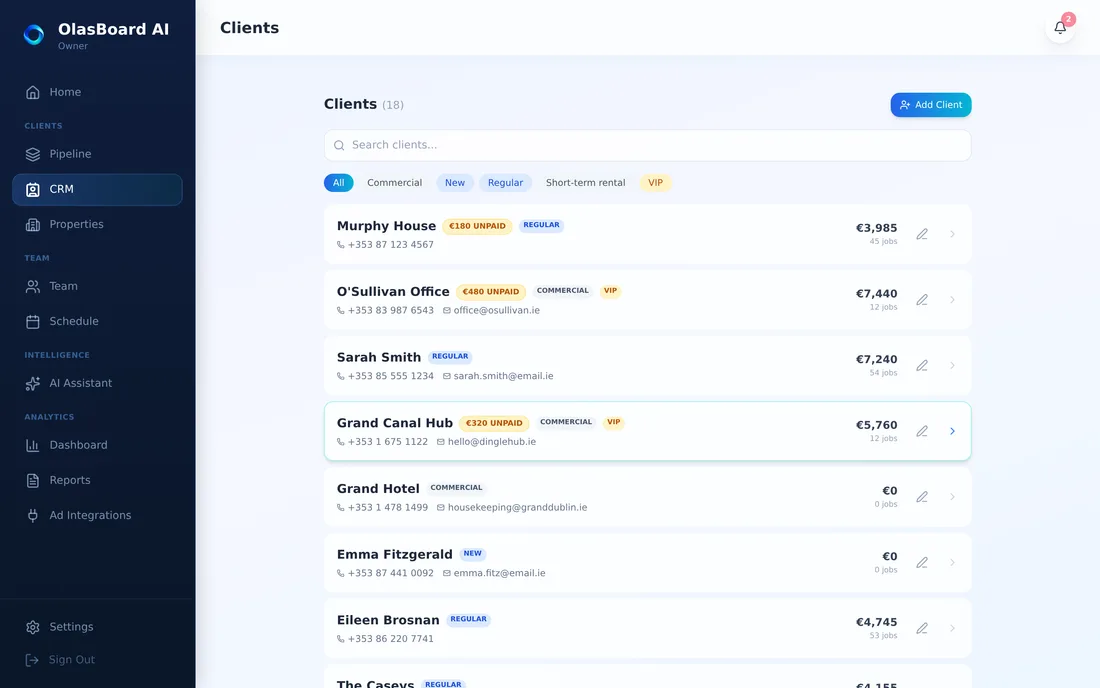This screenshot has height=688, width=1100.
Task: Open Home from sidebar
Action: pos(98,92)
